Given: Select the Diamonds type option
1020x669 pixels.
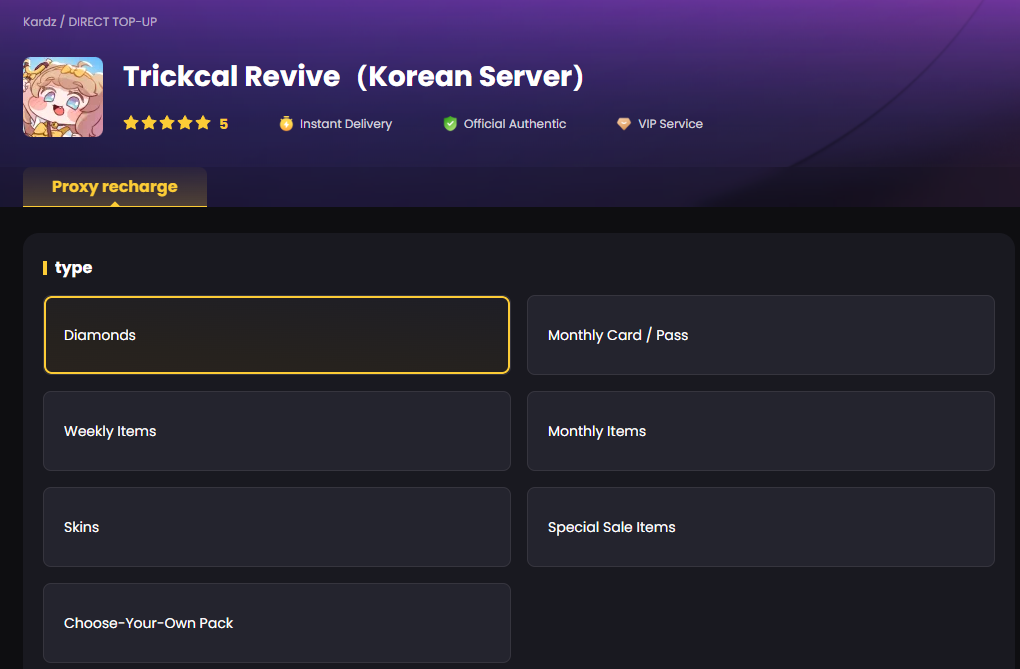Looking at the screenshot, I should pos(277,335).
